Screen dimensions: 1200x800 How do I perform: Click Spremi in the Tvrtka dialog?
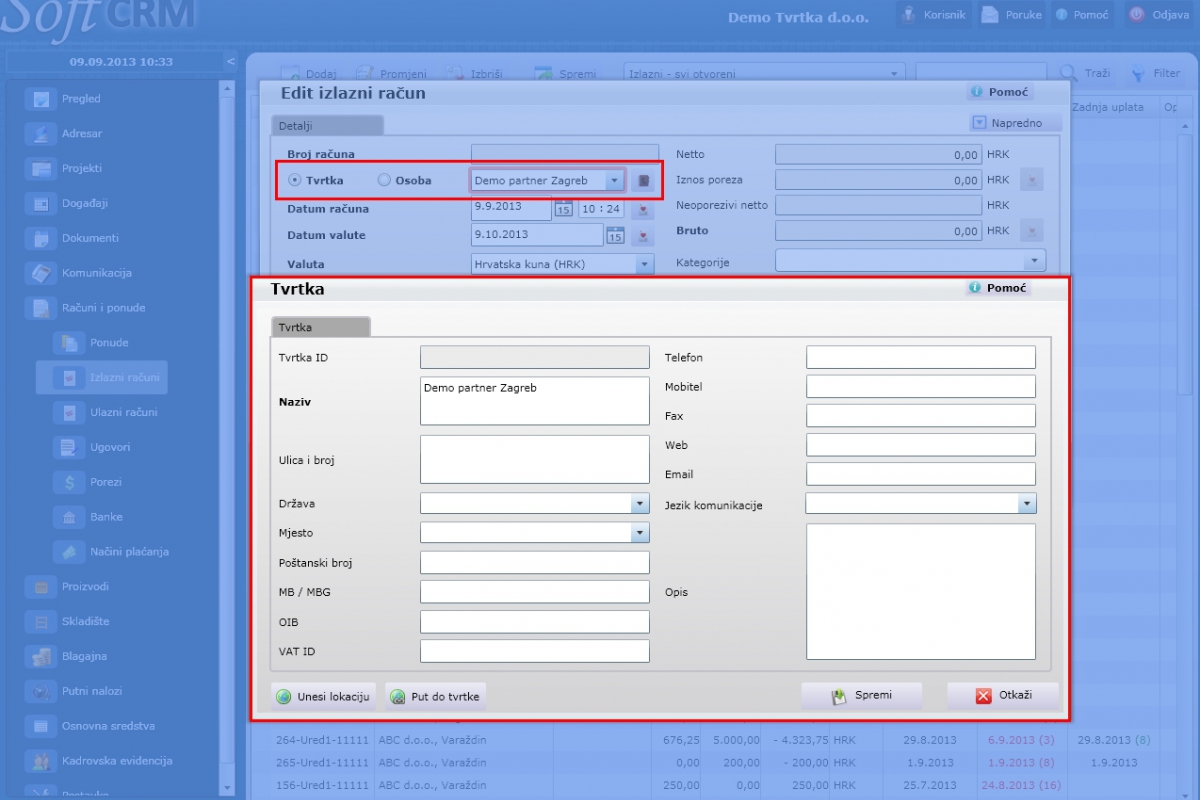pos(861,696)
